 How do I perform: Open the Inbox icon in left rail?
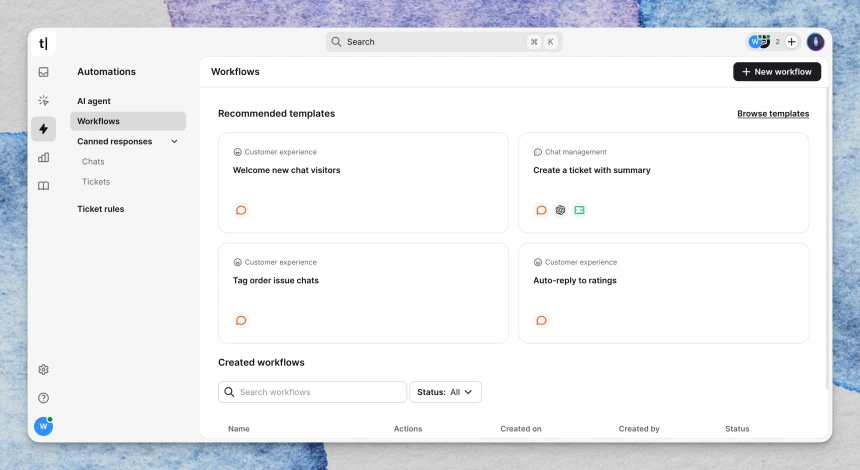[43, 72]
